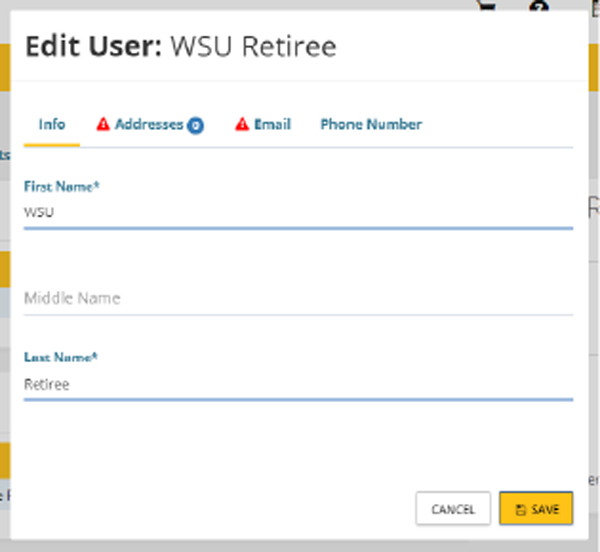Click the Edit User dialog heading

[x=92, y=46]
